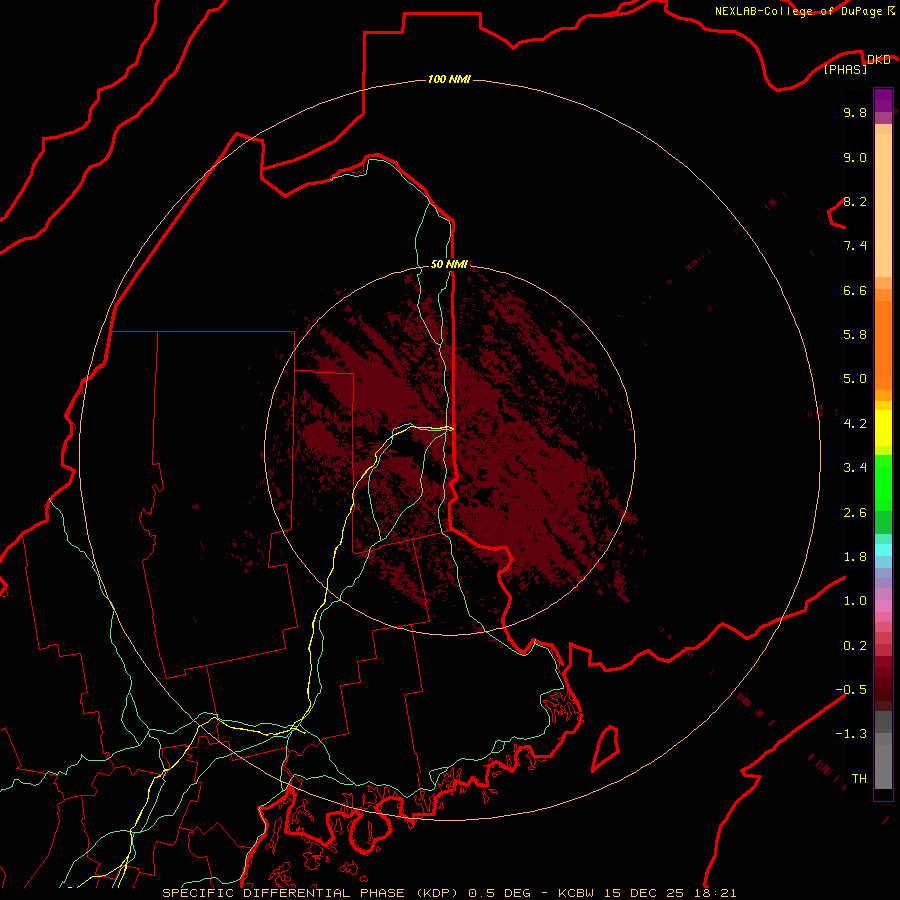Click the -1.3 scale value
900x900 pixels.
851,734
